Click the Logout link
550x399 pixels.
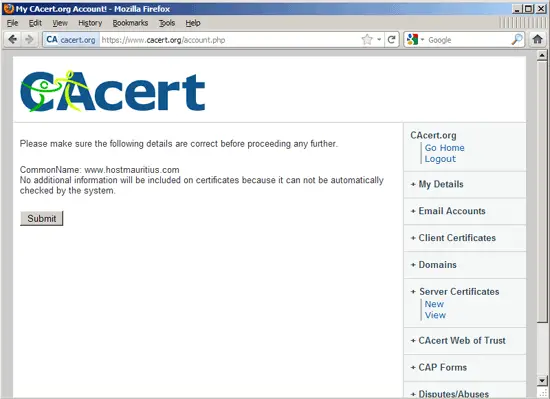point(440,159)
